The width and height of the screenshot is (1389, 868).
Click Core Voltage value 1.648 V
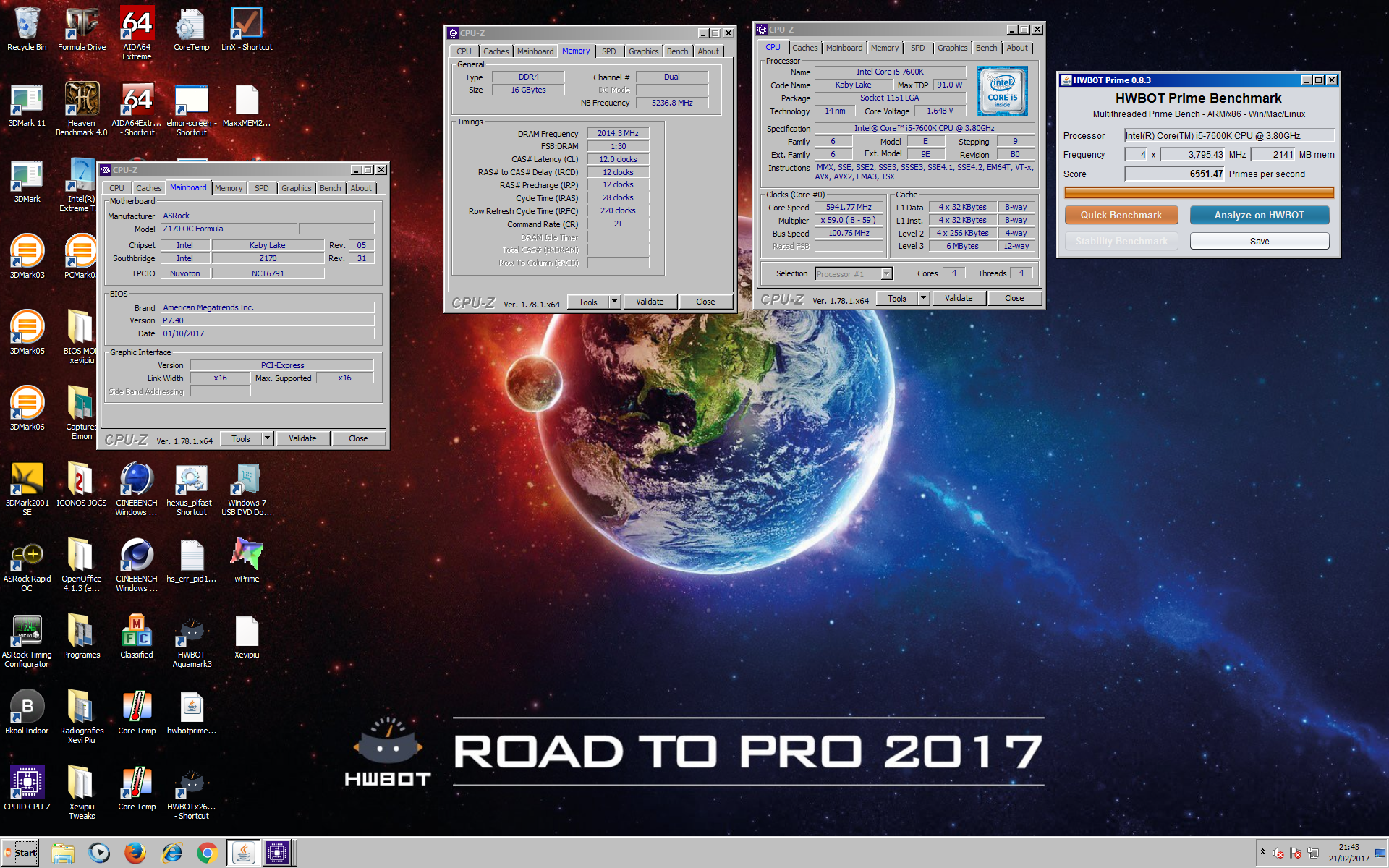(940, 111)
